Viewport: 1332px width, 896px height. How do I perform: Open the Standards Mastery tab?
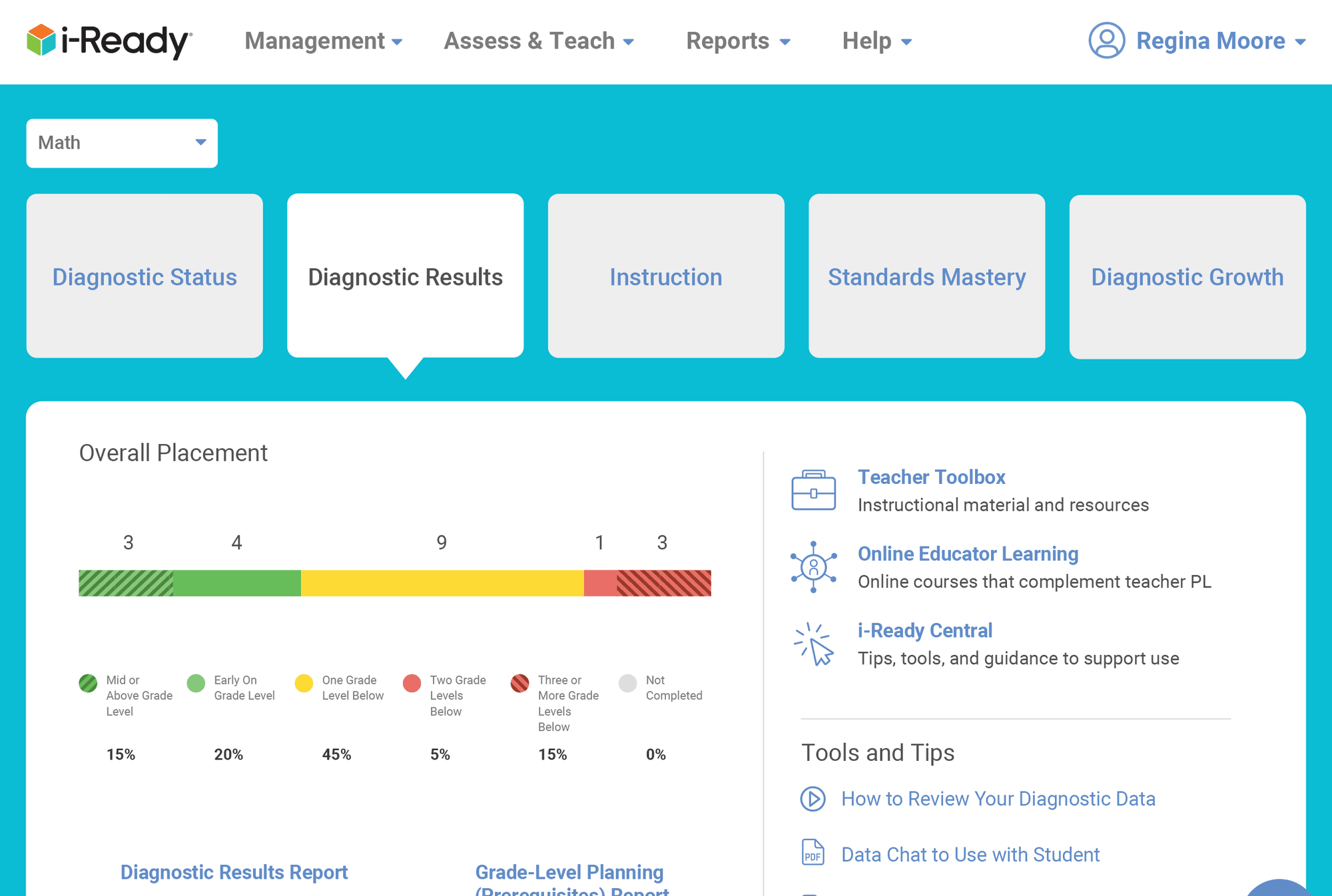[926, 276]
